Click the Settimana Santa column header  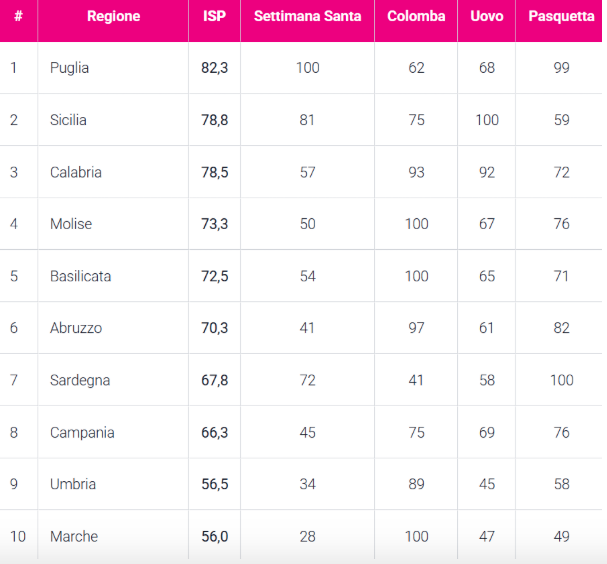(x=307, y=17)
